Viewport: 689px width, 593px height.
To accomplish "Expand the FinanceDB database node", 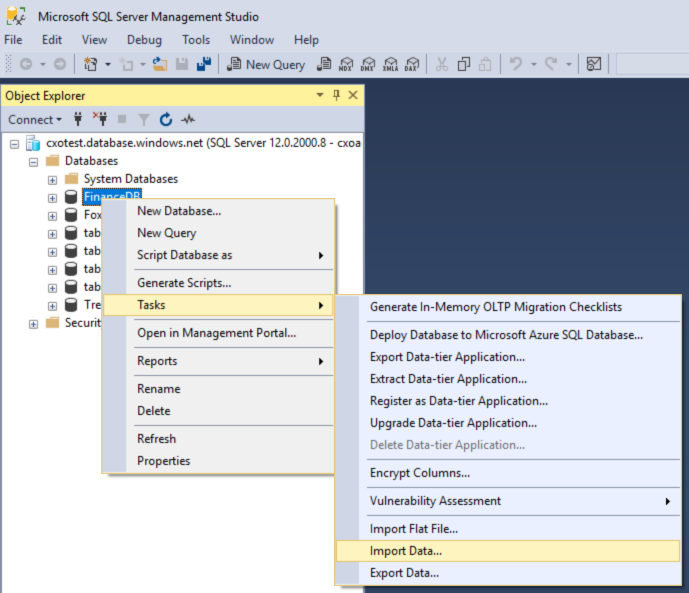I will (x=52, y=198).
